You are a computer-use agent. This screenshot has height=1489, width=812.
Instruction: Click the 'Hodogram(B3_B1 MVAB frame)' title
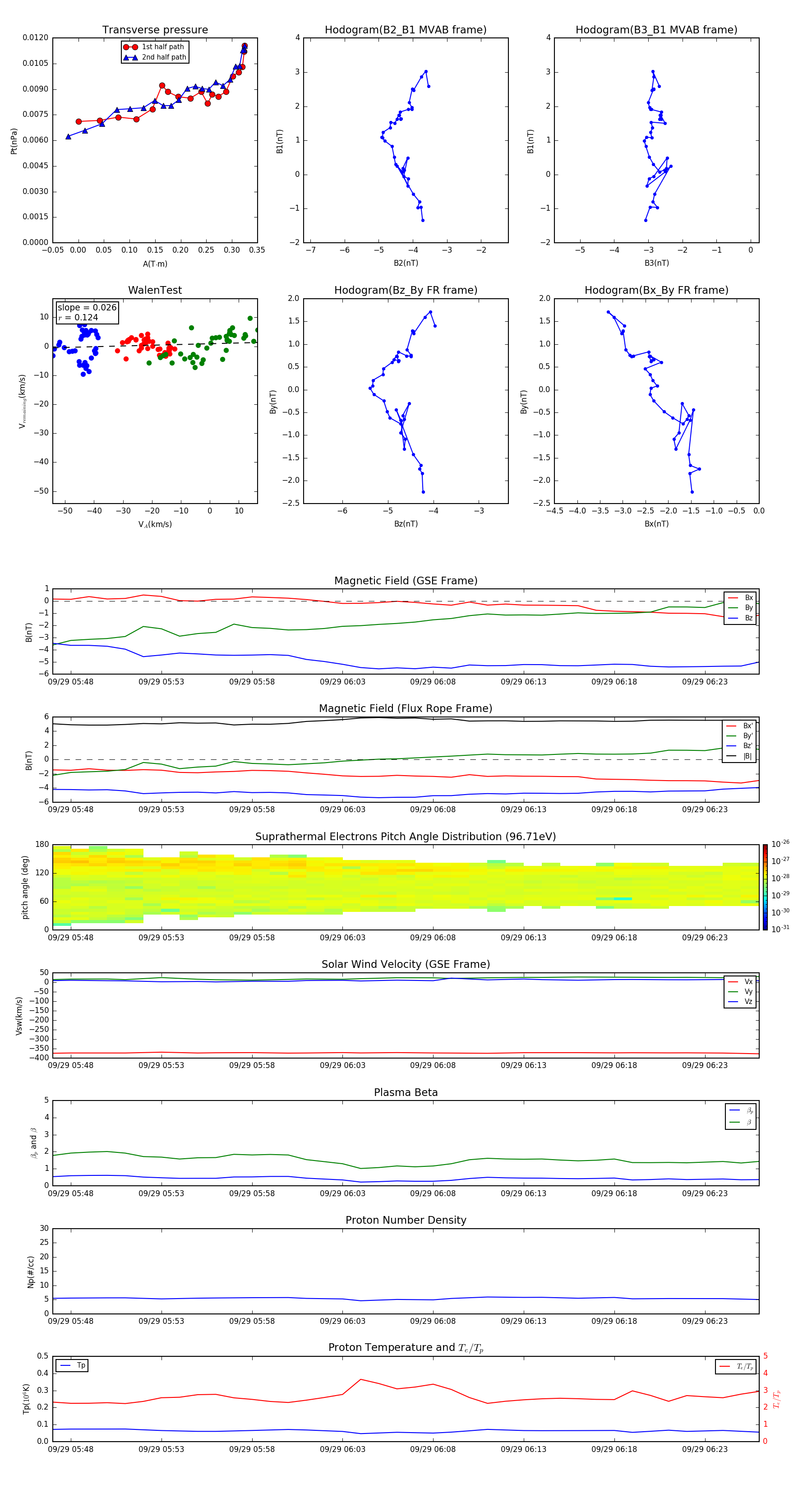[656, 30]
